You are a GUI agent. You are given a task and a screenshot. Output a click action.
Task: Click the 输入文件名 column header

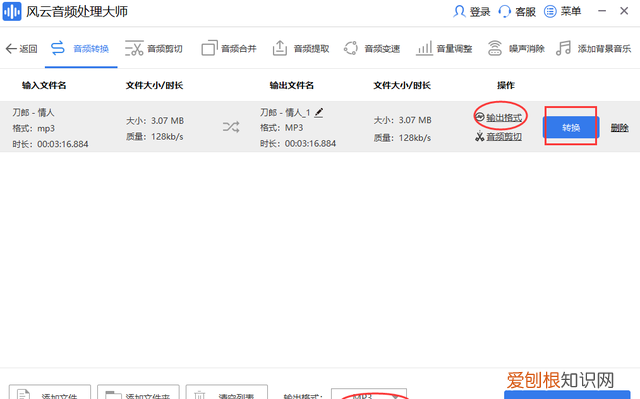click(44, 85)
